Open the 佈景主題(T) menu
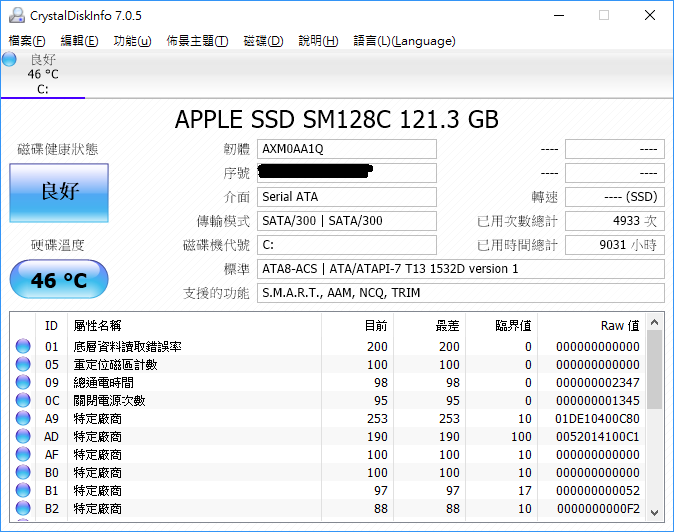The height and width of the screenshot is (532, 674). pos(197,41)
